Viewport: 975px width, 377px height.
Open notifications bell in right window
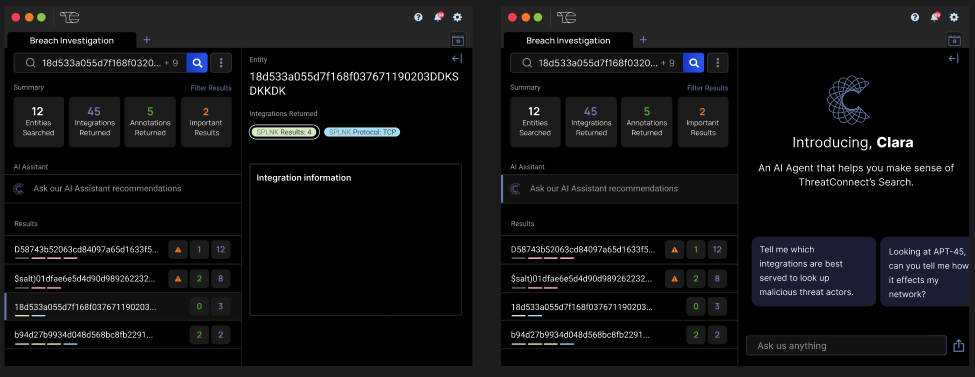[934, 17]
